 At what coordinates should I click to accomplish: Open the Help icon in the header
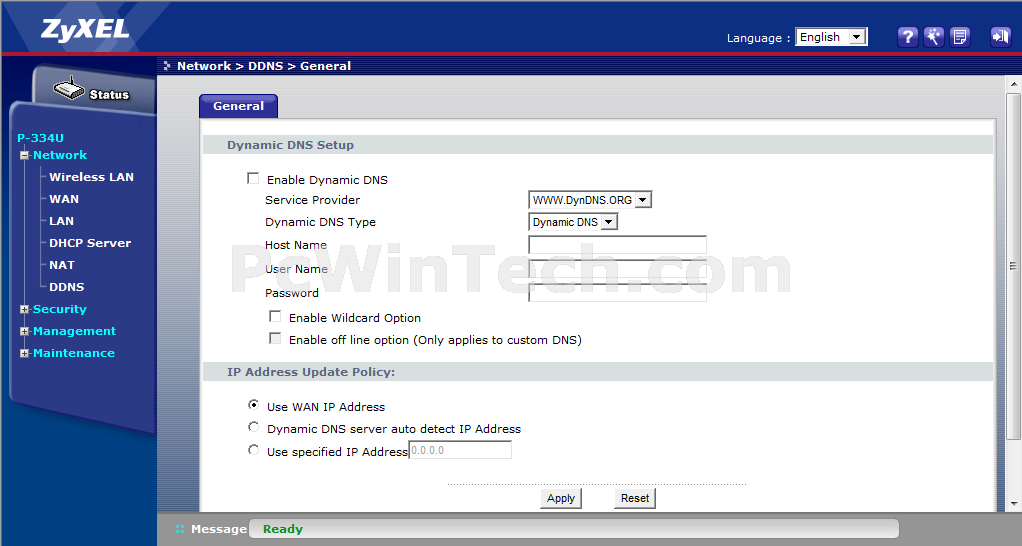(907, 37)
